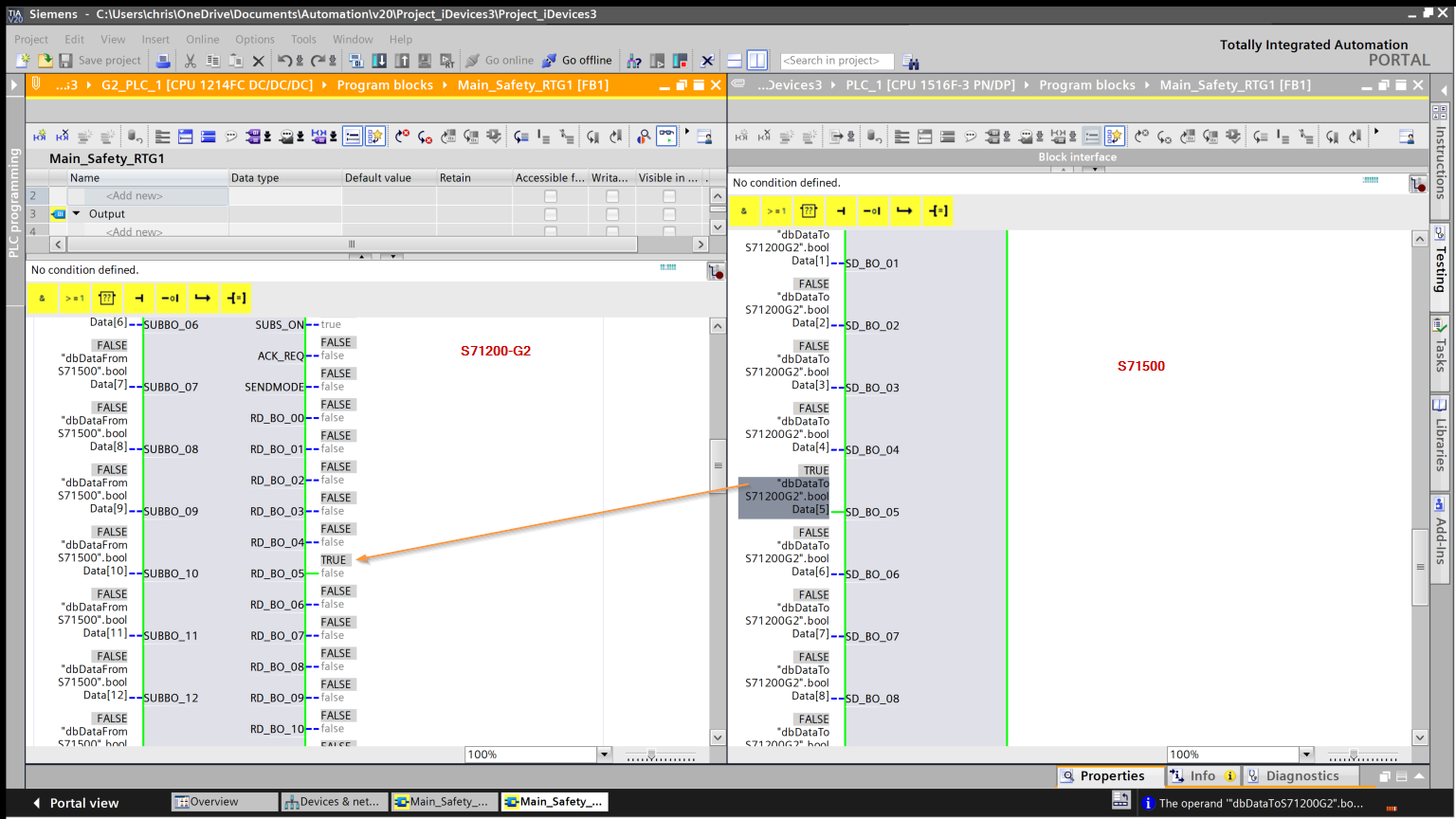
Task: Click the Search in project field
Action: tap(836, 61)
